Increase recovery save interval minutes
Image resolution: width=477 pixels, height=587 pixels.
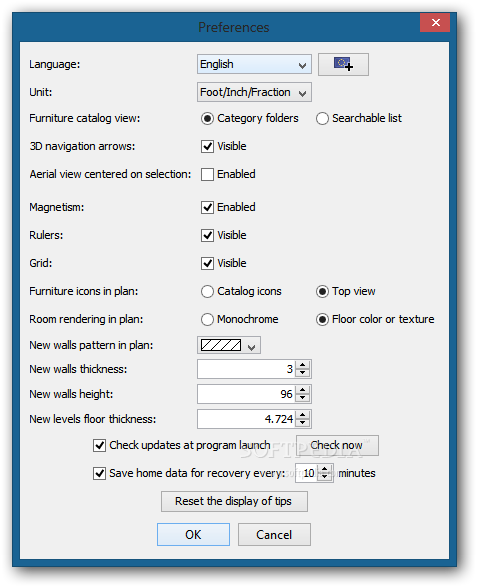pyautogui.click(x=325, y=469)
